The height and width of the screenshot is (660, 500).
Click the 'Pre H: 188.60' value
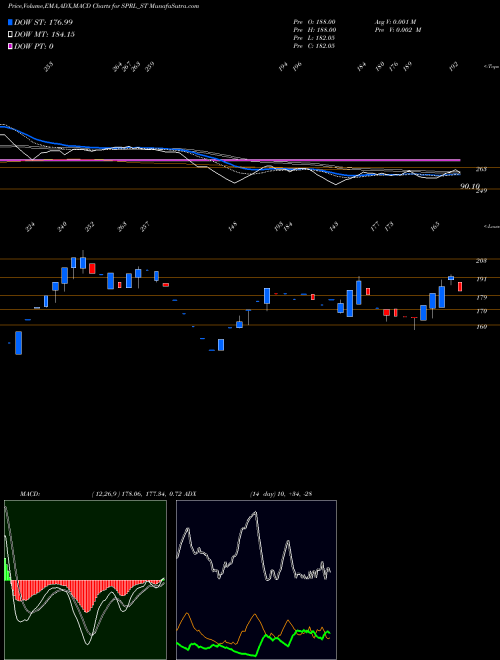pyautogui.click(x=314, y=30)
